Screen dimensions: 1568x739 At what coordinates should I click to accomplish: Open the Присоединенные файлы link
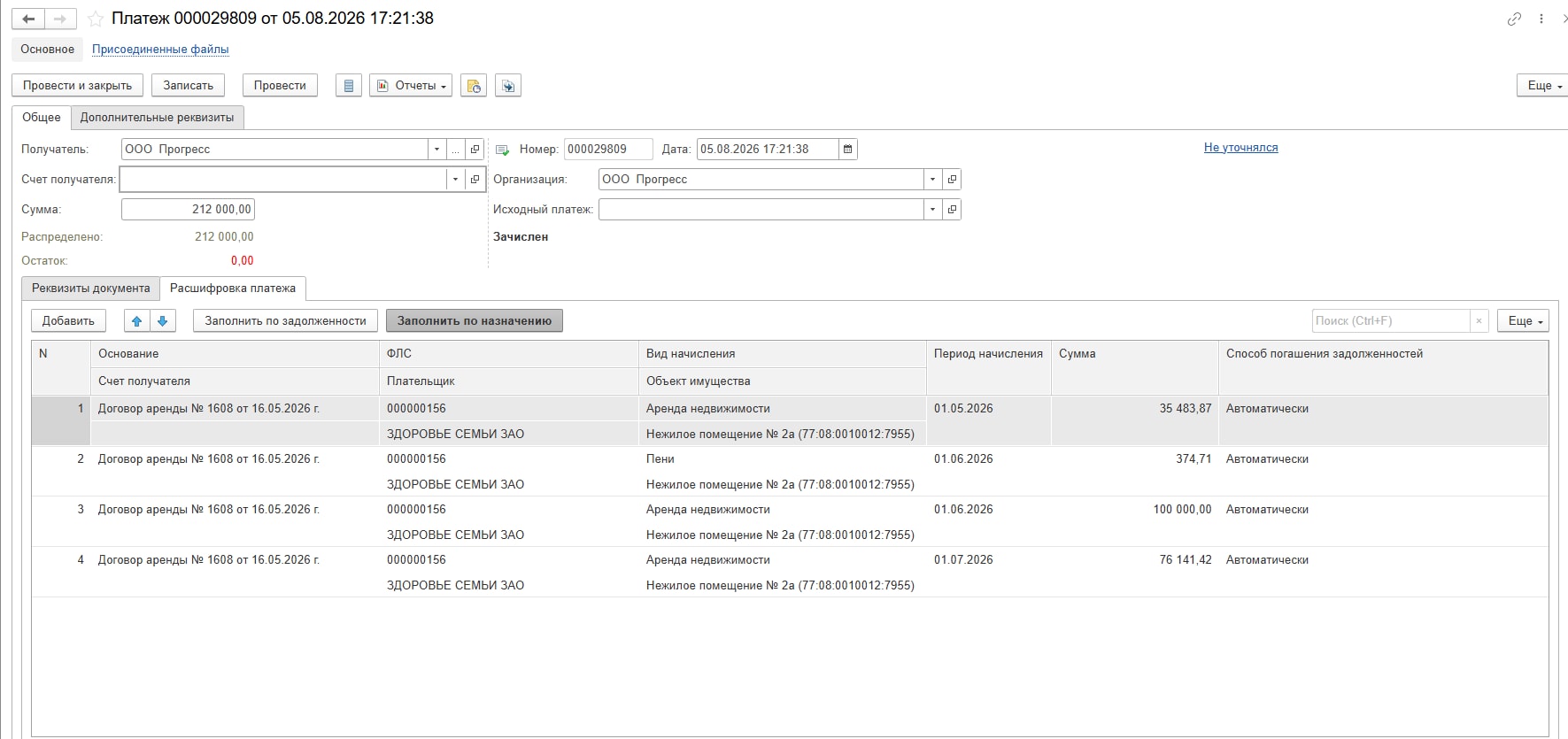(x=160, y=50)
